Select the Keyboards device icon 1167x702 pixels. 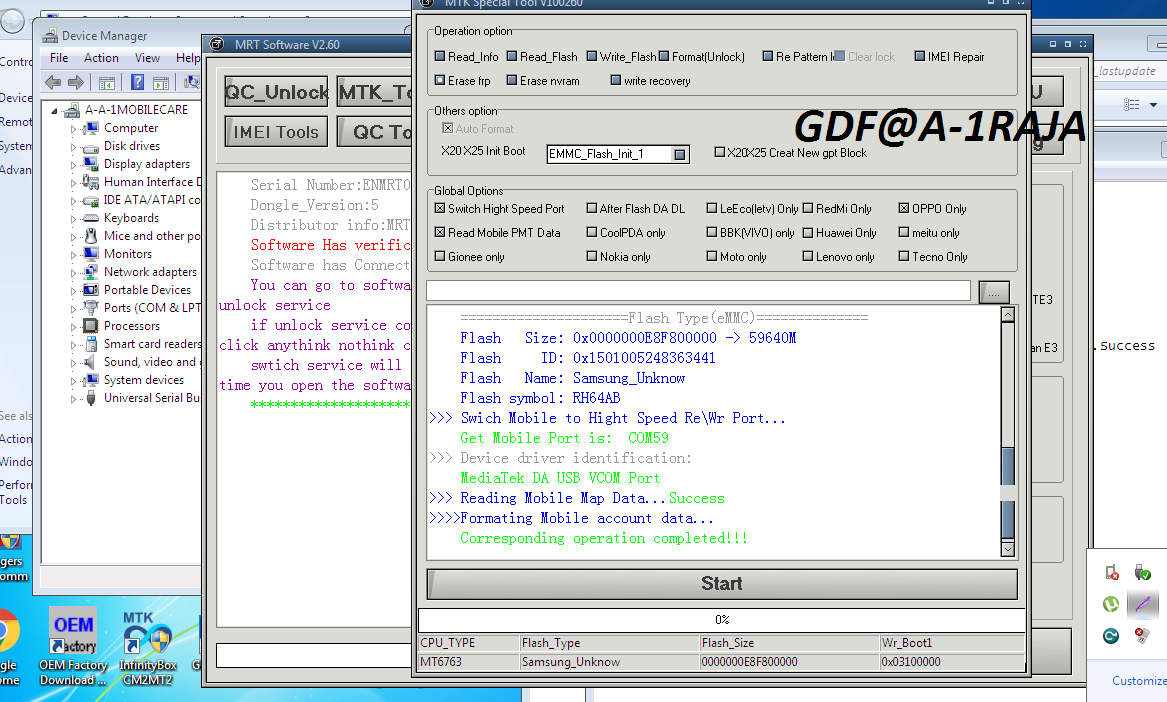coord(91,218)
